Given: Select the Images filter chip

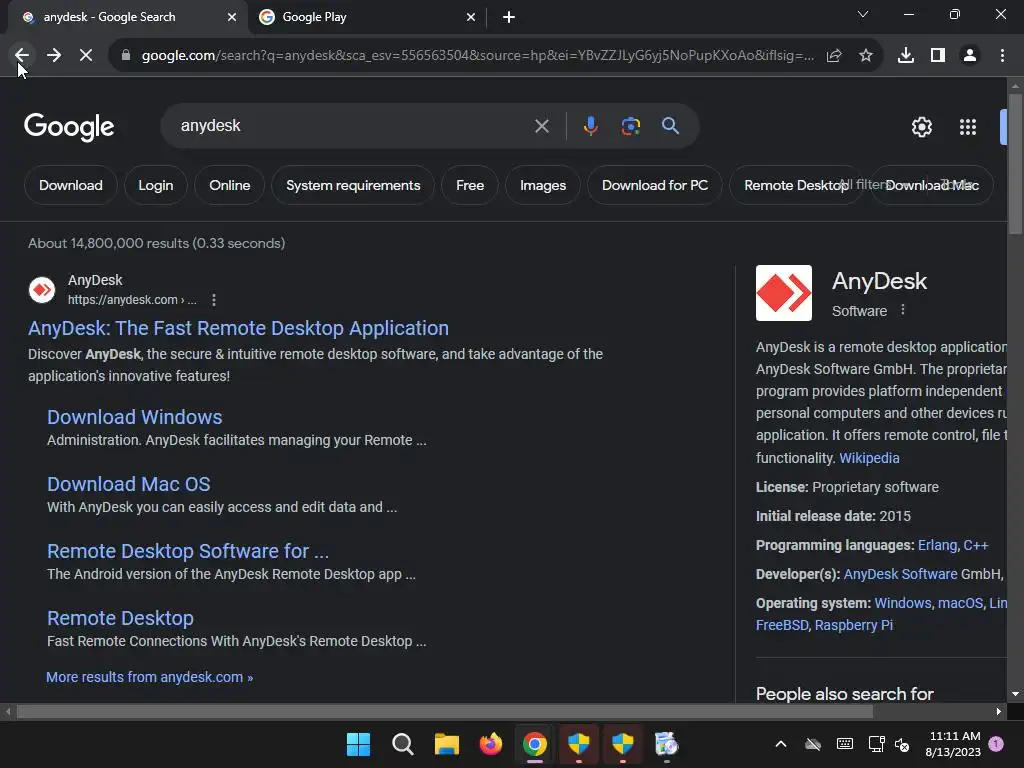Looking at the screenshot, I should coord(543,185).
